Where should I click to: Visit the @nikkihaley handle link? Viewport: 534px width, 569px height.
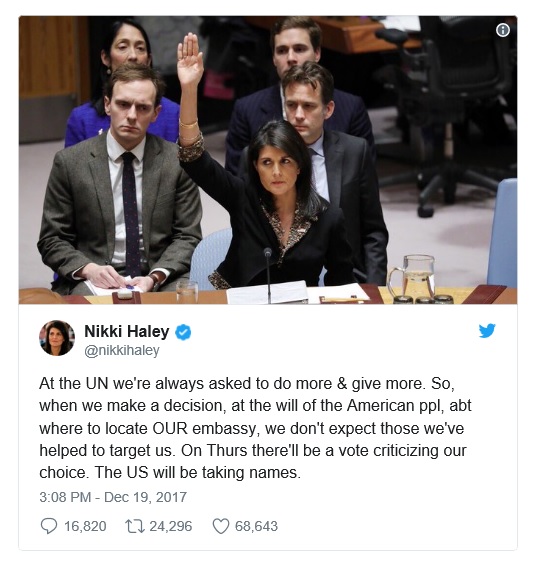[122, 351]
